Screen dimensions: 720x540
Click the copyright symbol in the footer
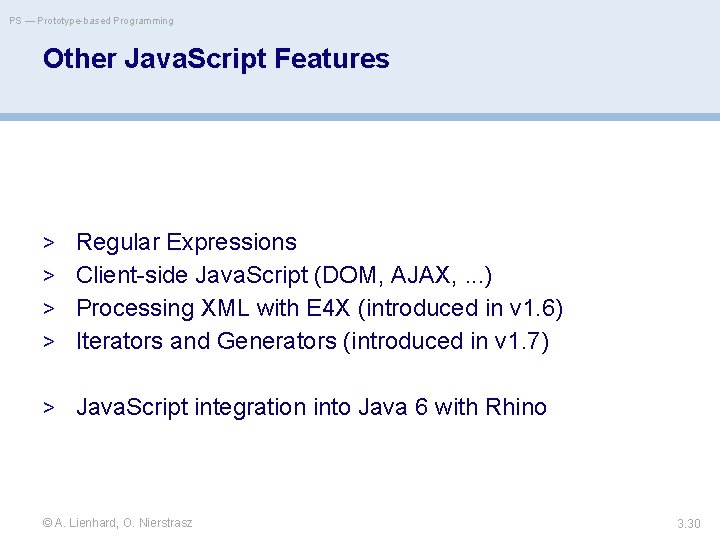[47, 523]
